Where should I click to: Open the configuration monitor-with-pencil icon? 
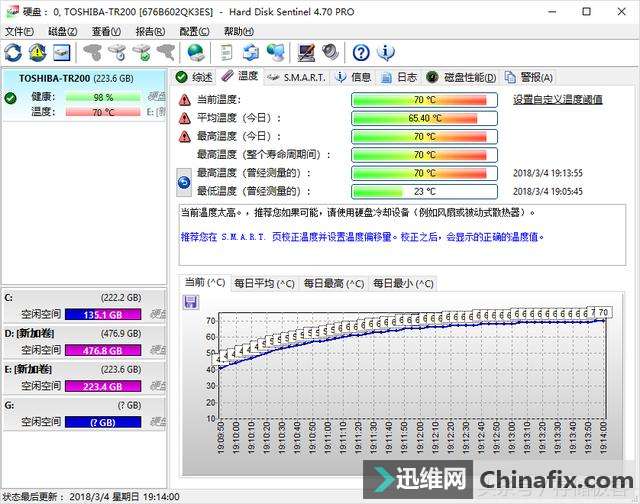306,53
